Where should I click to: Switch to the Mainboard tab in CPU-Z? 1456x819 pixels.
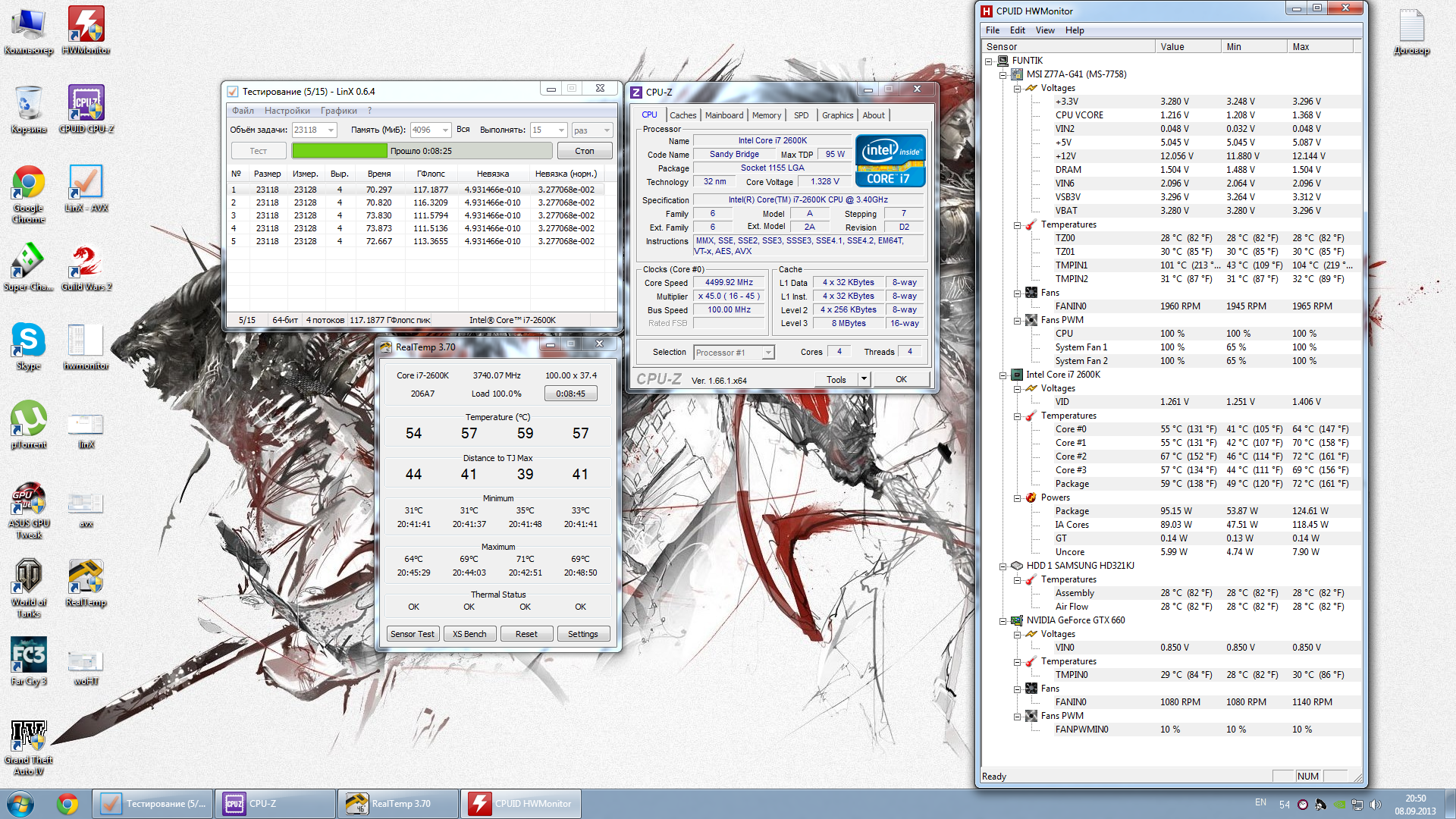pyautogui.click(x=723, y=115)
